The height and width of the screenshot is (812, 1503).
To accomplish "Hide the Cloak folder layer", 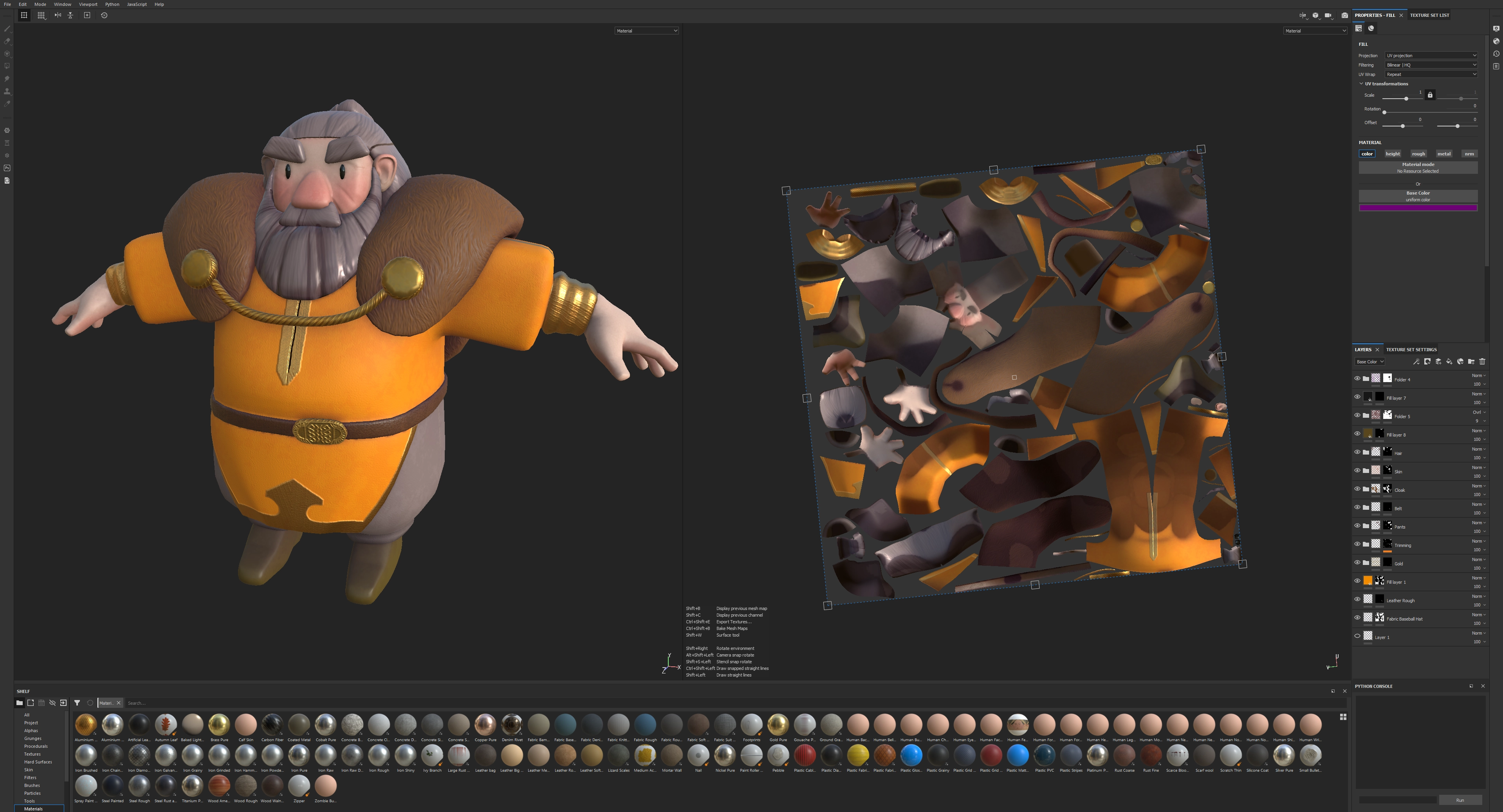I will 1357,489.
